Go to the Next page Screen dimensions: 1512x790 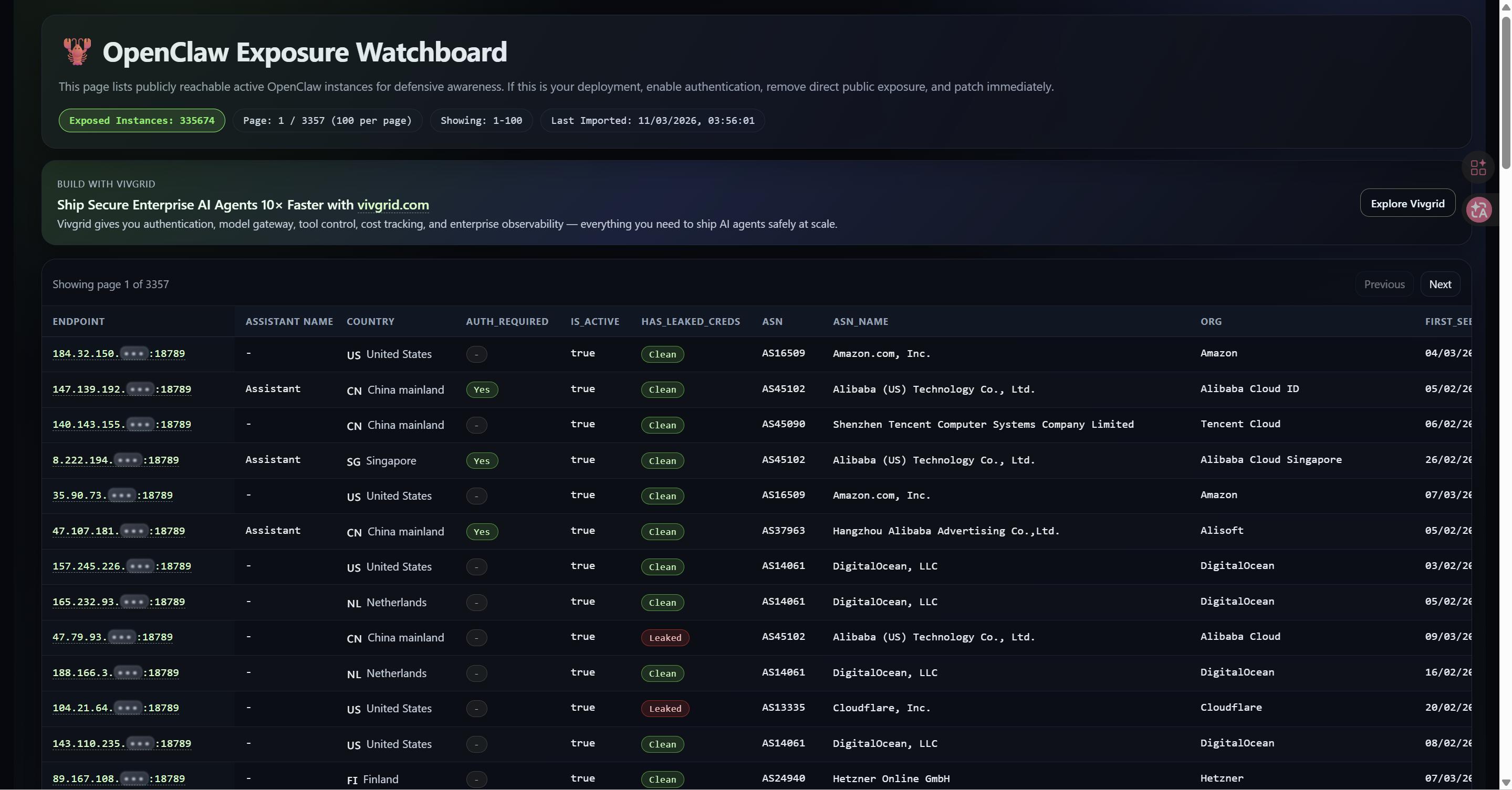[x=1439, y=285]
